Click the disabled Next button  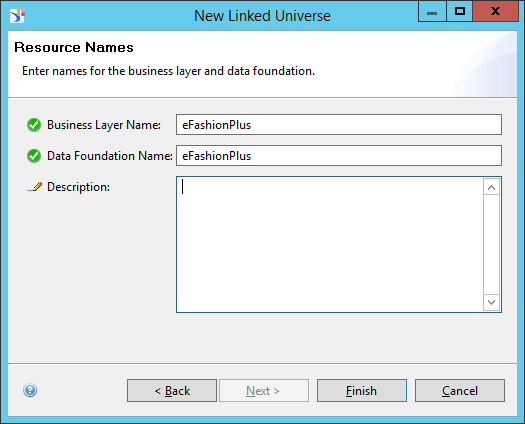click(x=264, y=391)
